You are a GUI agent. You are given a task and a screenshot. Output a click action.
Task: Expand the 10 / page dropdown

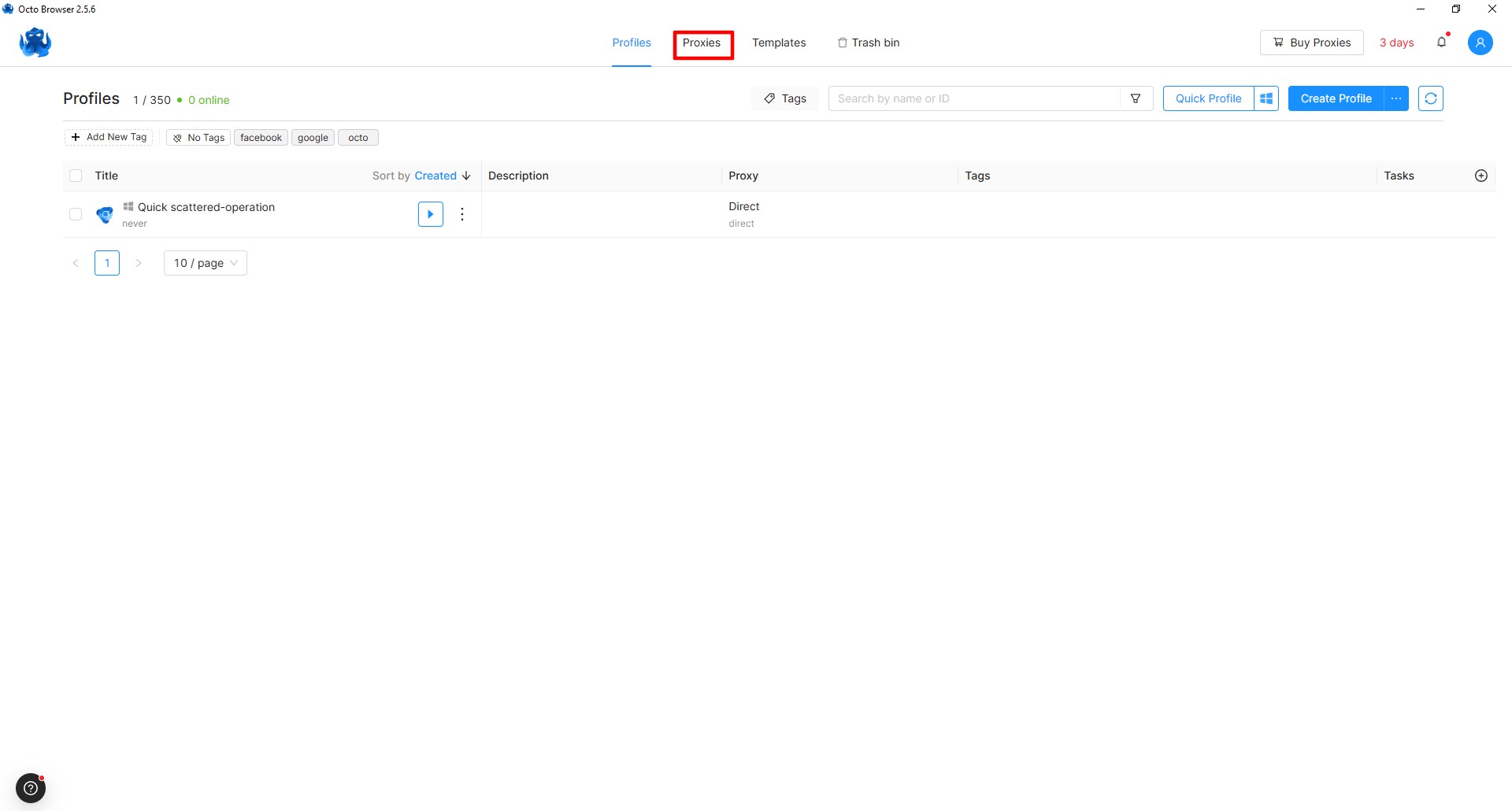pyautogui.click(x=205, y=263)
